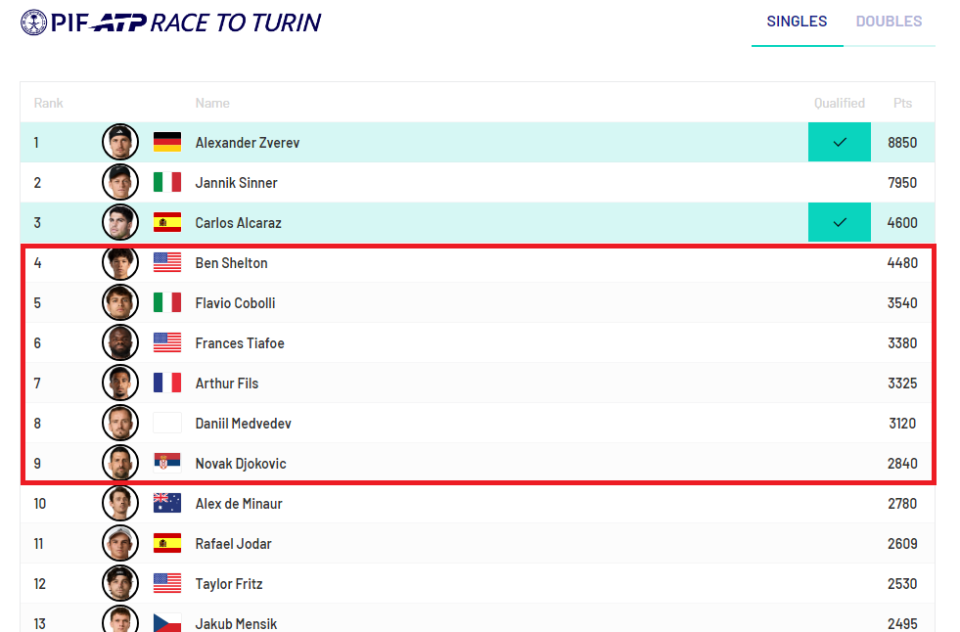Open Novak Djokovic's name link
The height and width of the screenshot is (632, 960).
(241, 464)
